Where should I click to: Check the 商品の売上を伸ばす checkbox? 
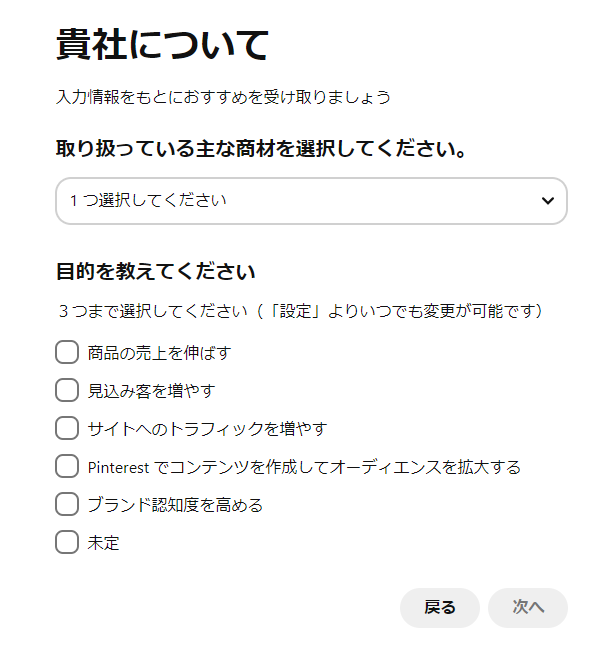(67, 352)
